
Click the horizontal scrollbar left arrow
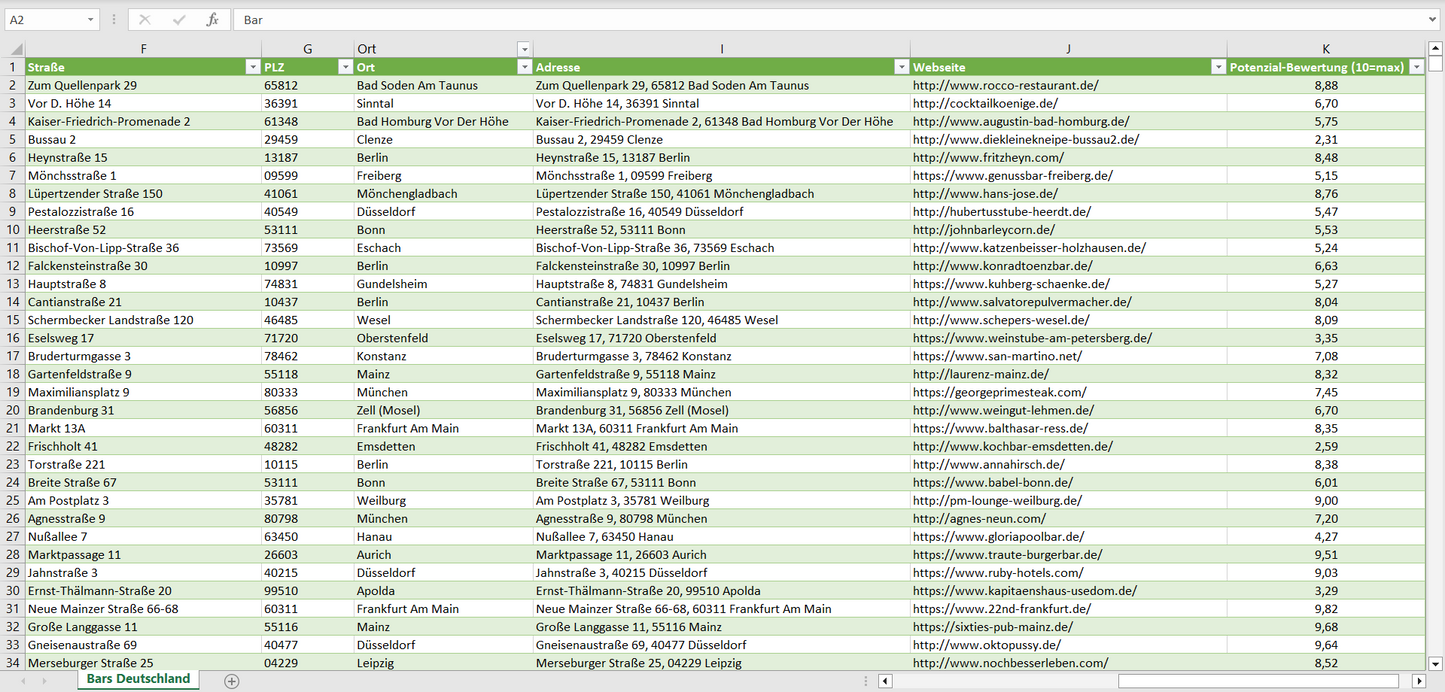pos(885,681)
